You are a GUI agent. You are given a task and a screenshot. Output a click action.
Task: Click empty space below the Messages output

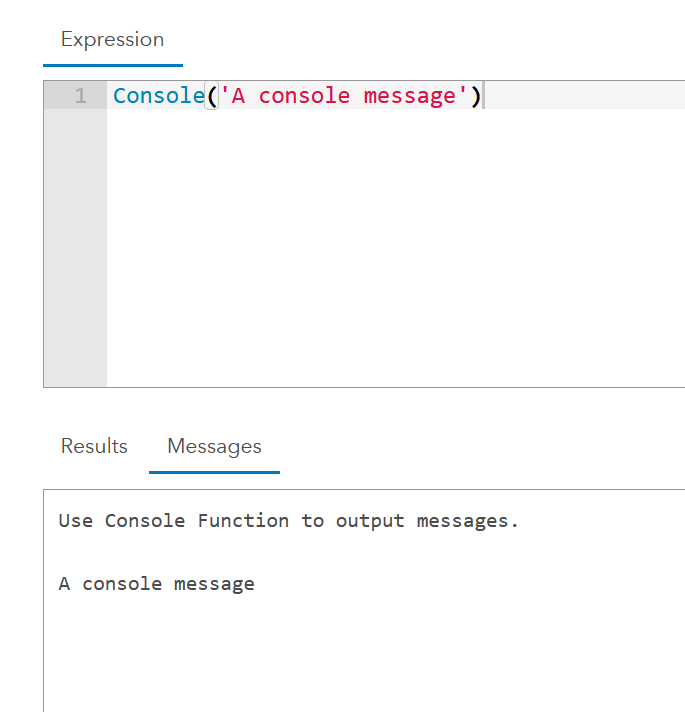(360, 660)
